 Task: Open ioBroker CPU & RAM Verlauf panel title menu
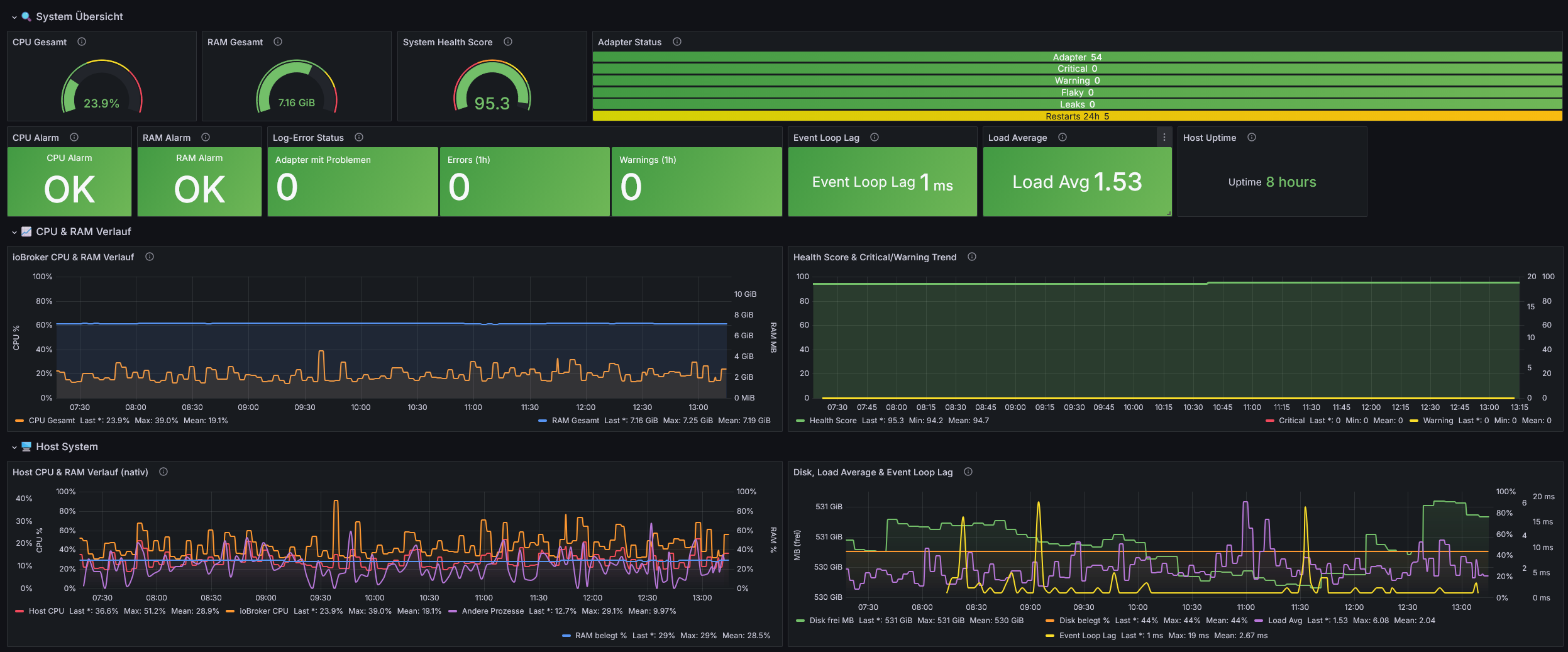tap(73, 257)
